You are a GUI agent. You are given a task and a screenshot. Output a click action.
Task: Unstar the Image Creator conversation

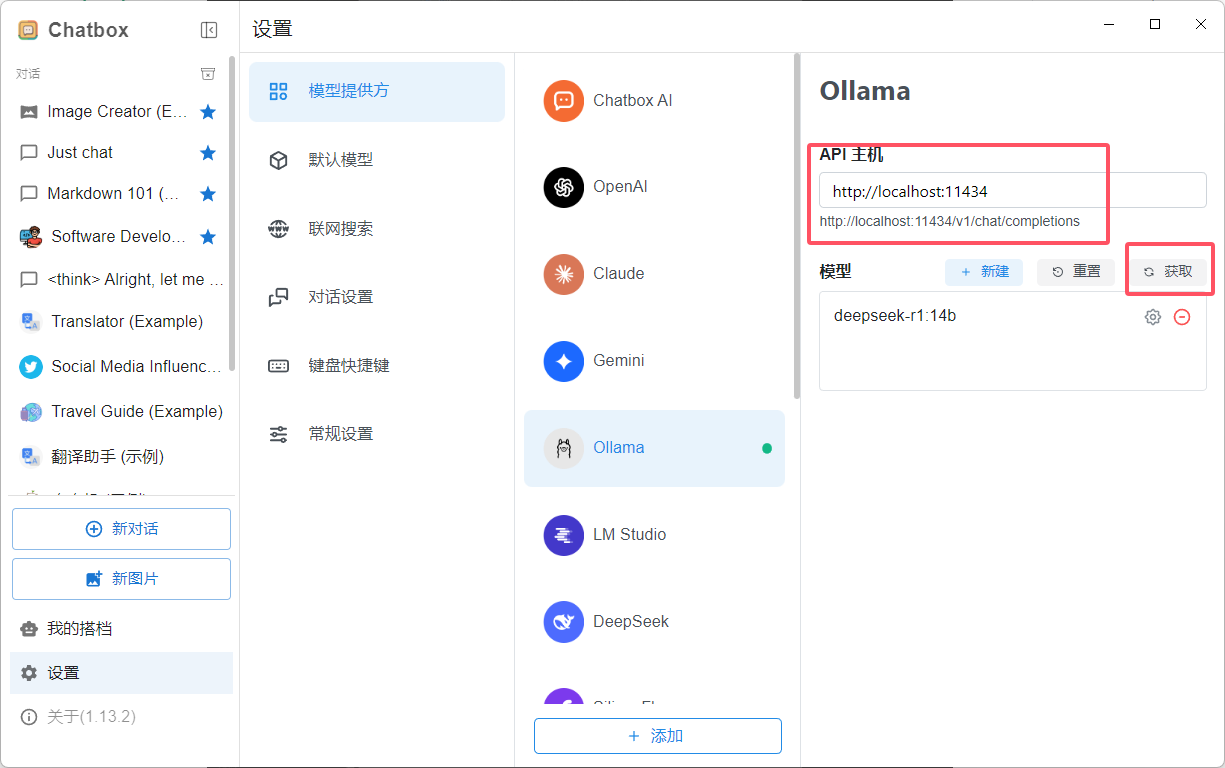point(208,112)
